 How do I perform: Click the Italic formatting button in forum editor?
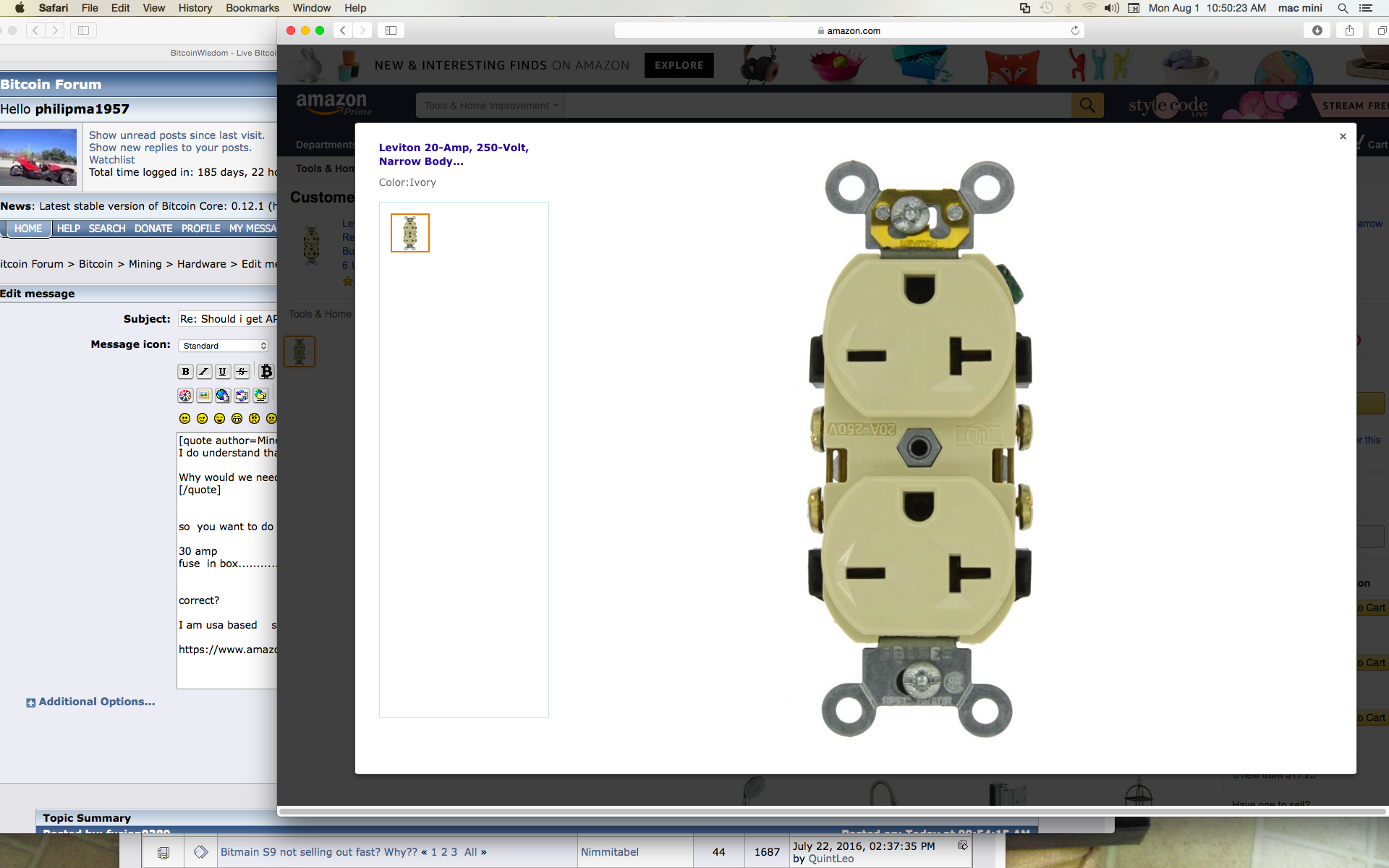point(204,372)
